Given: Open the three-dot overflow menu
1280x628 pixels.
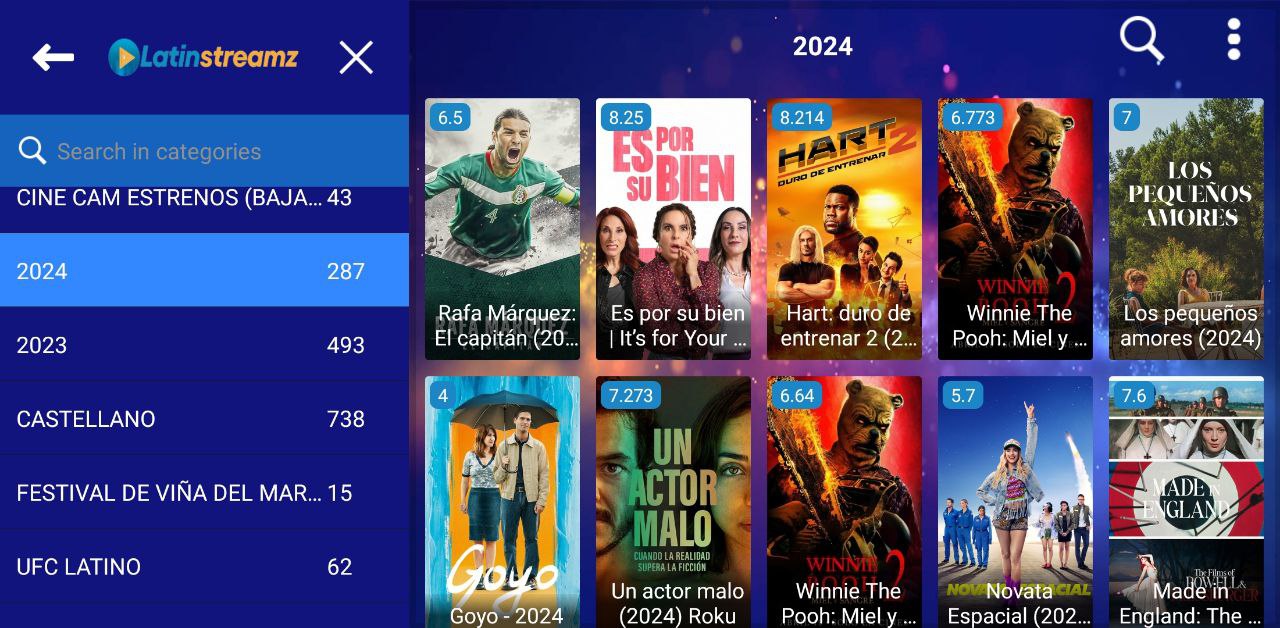Looking at the screenshot, I should (1234, 40).
